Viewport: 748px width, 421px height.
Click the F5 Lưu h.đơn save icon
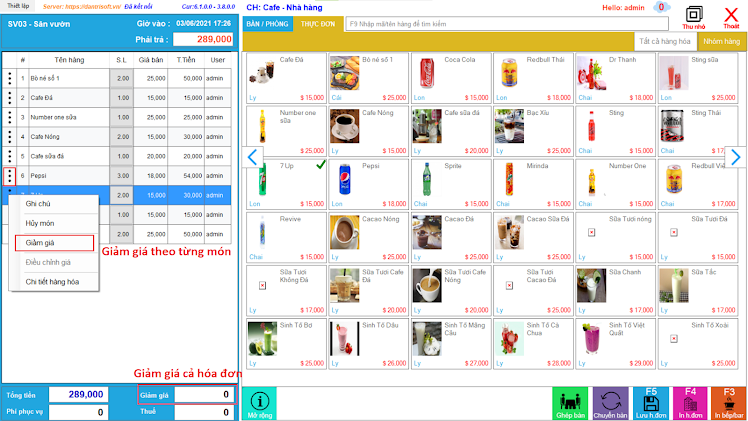coord(651,403)
